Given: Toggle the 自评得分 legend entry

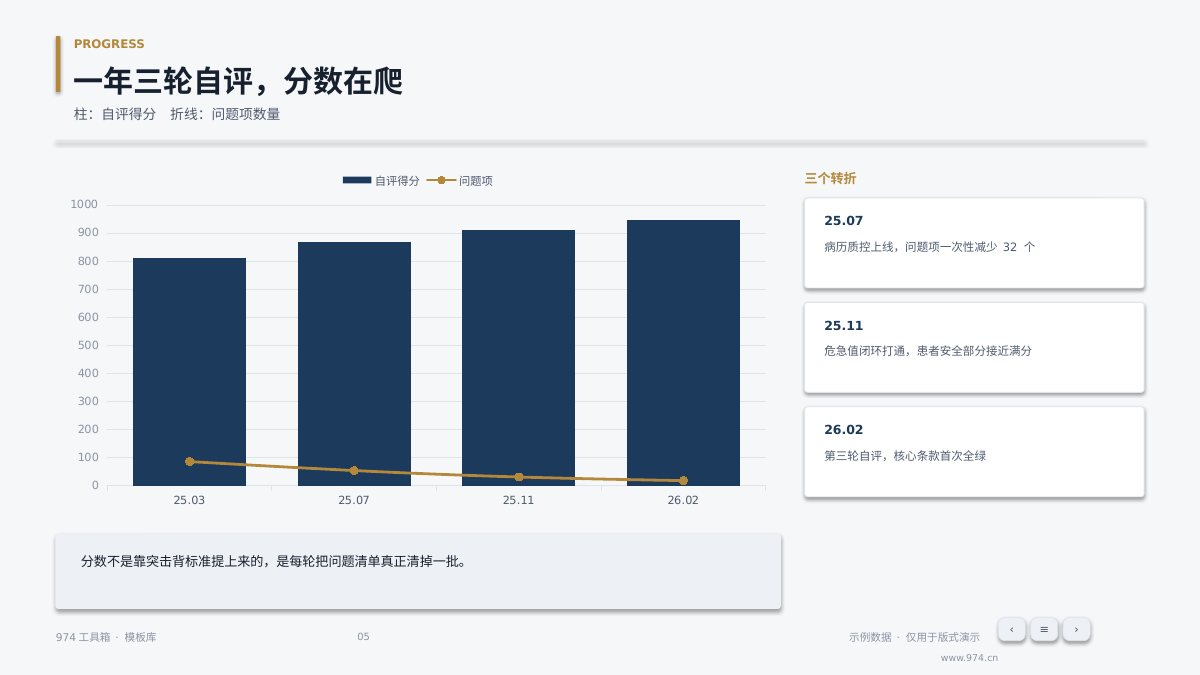Looking at the screenshot, I should pos(381,181).
